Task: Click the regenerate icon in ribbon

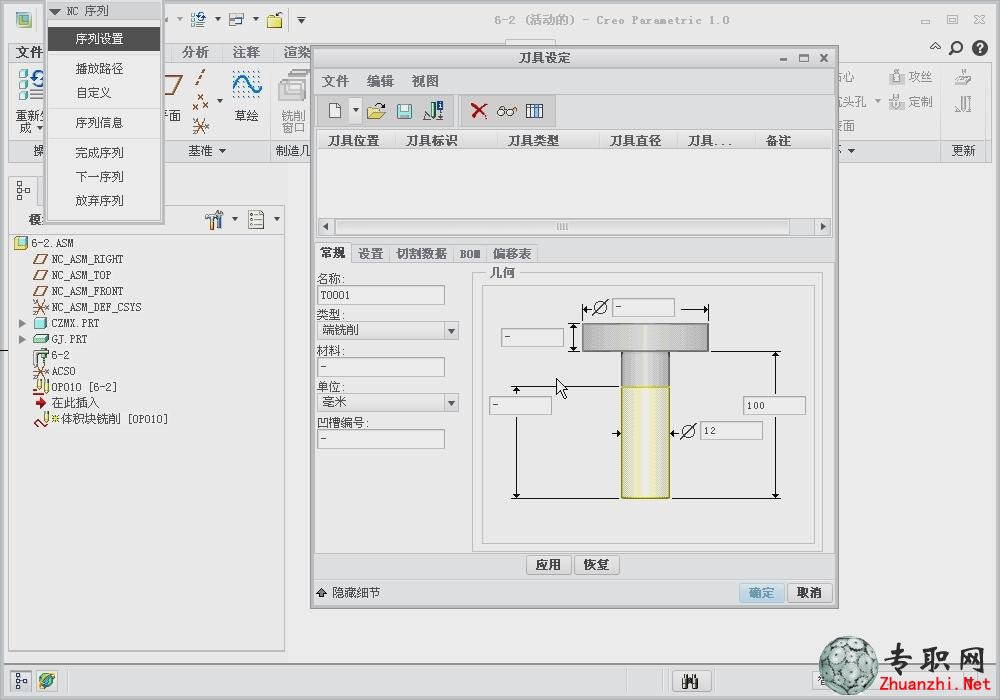Action: (31, 85)
